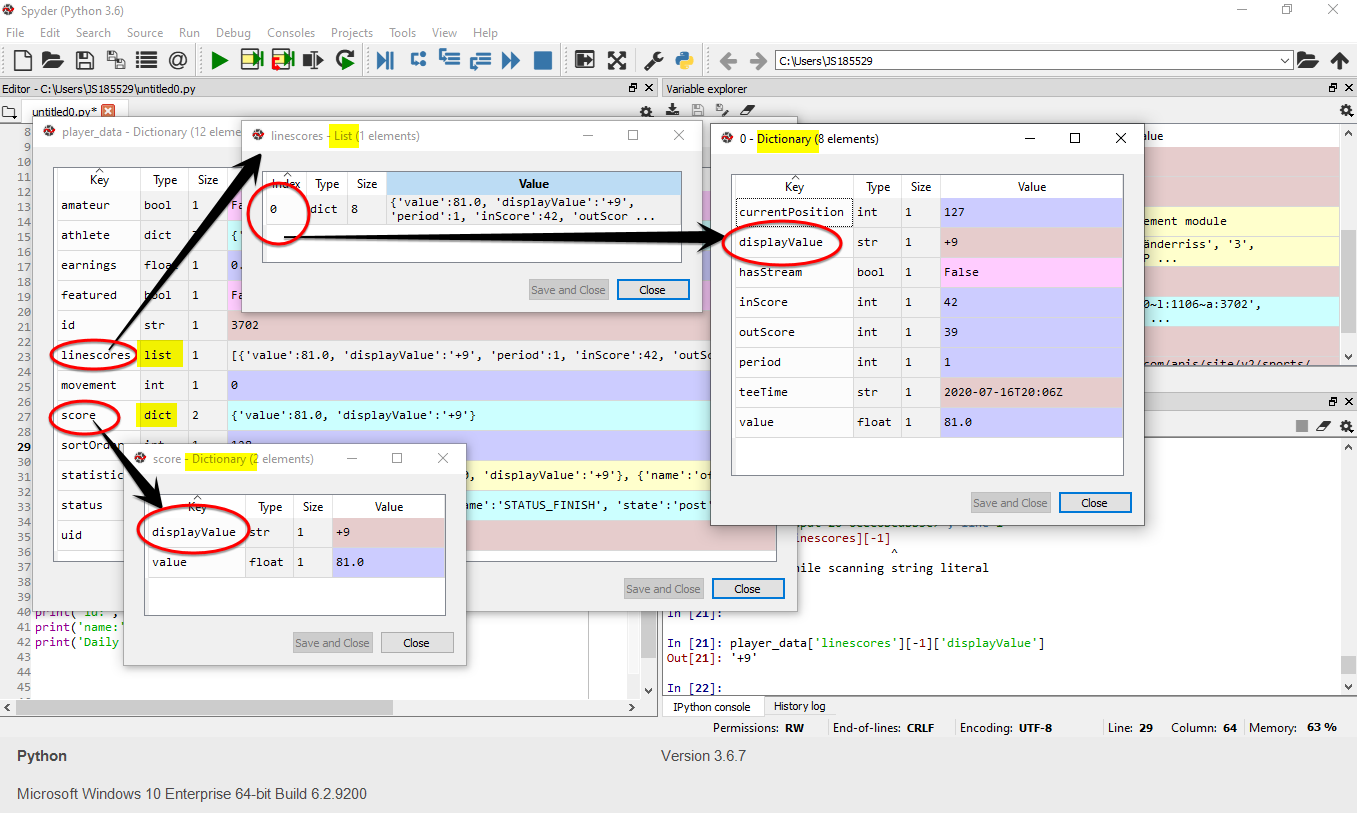Screen dimensions: 1357x813
Task: Open a file using the folder icon
Action: (52, 60)
